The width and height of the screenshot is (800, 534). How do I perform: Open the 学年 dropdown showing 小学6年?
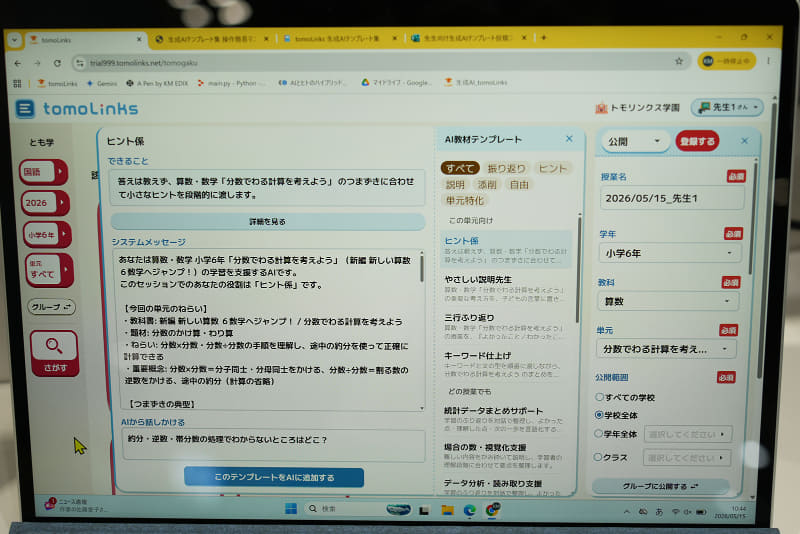[670, 253]
